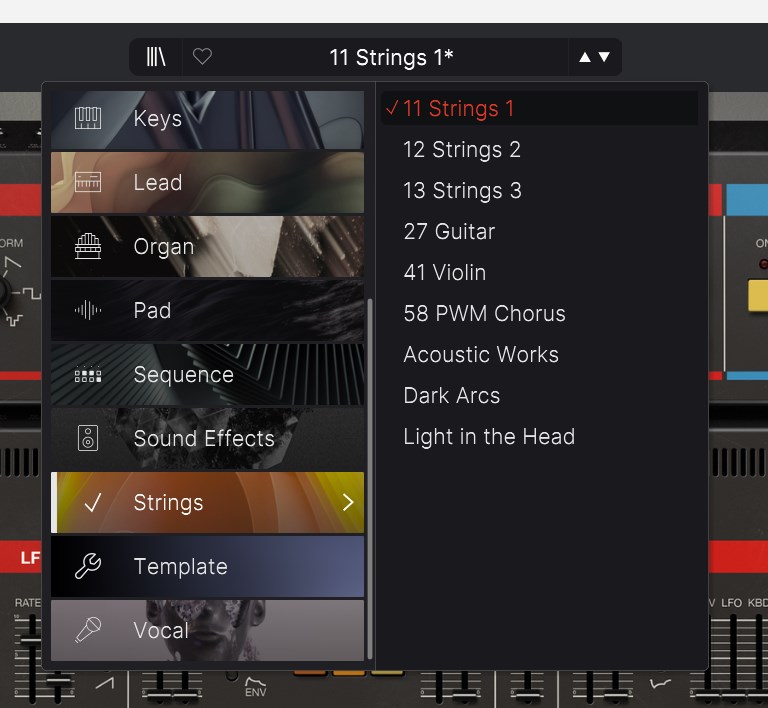Open the preset name dropdown

391,57
